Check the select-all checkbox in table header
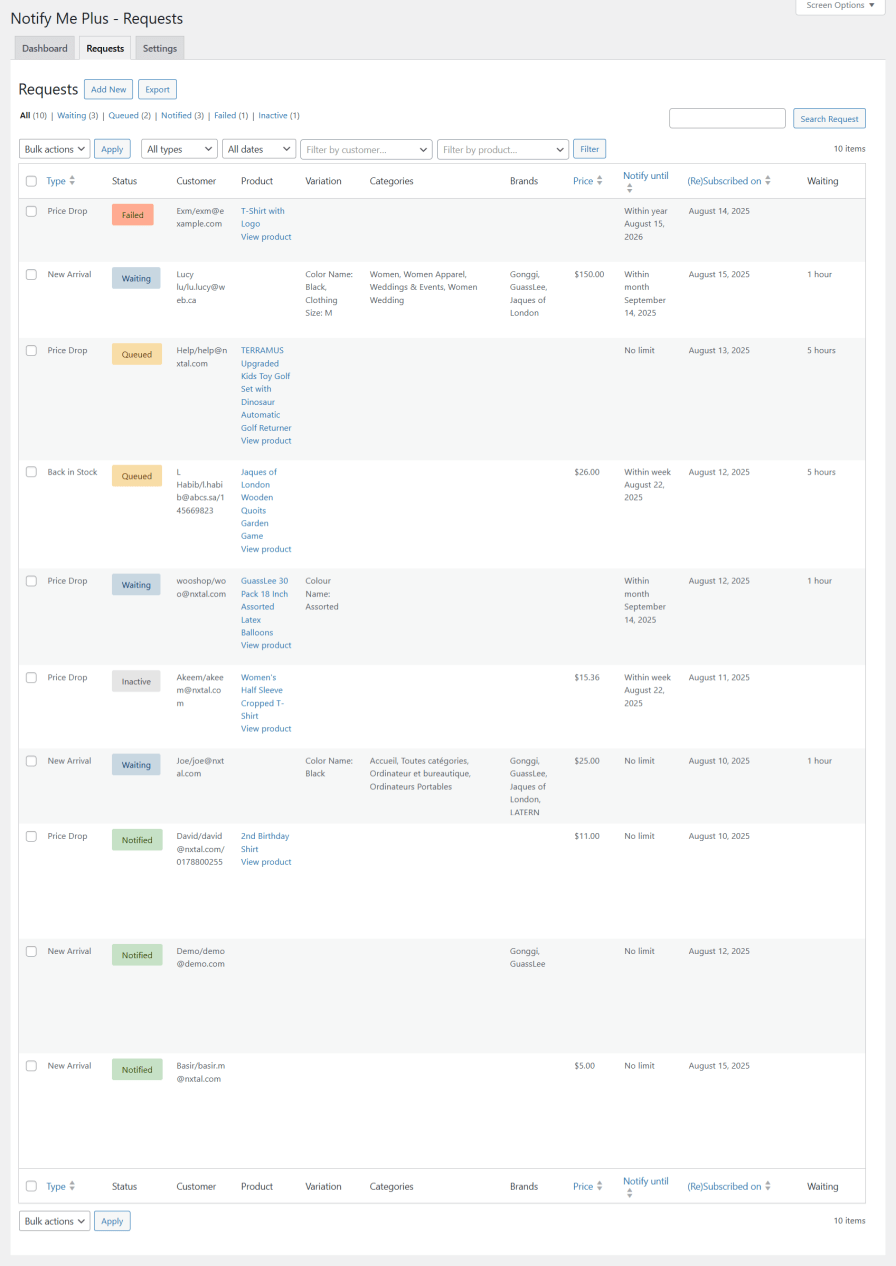This screenshot has height=1266, width=896. tap(31, 181)
